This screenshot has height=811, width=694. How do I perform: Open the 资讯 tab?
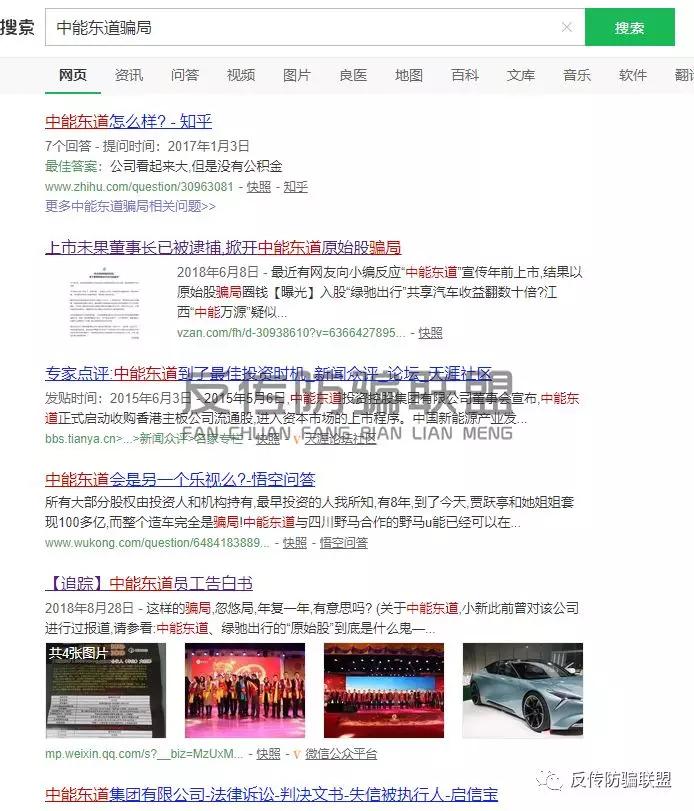(x=129, y=76)
